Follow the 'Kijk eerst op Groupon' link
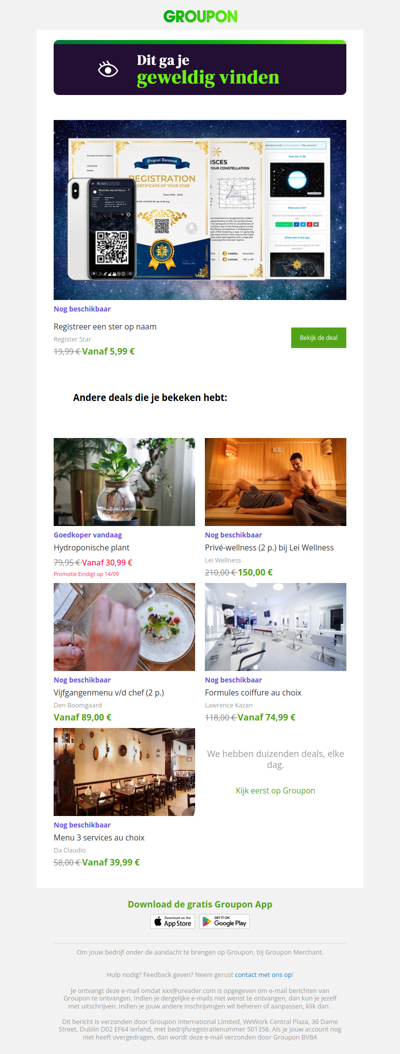The image size is (400, 1054). (x=276, y=790)
